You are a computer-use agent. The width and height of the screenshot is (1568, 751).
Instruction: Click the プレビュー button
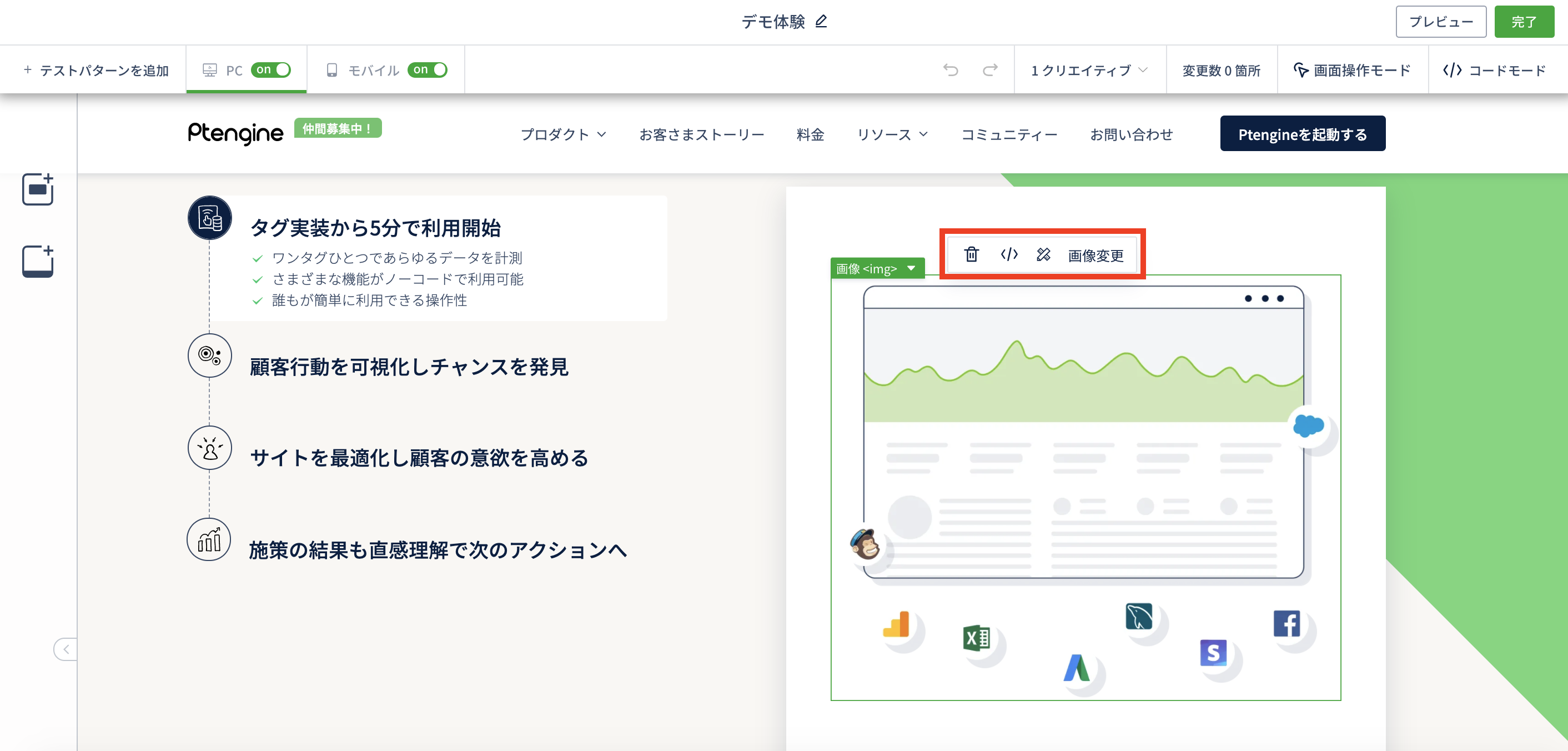click(x=1441, y=22)
